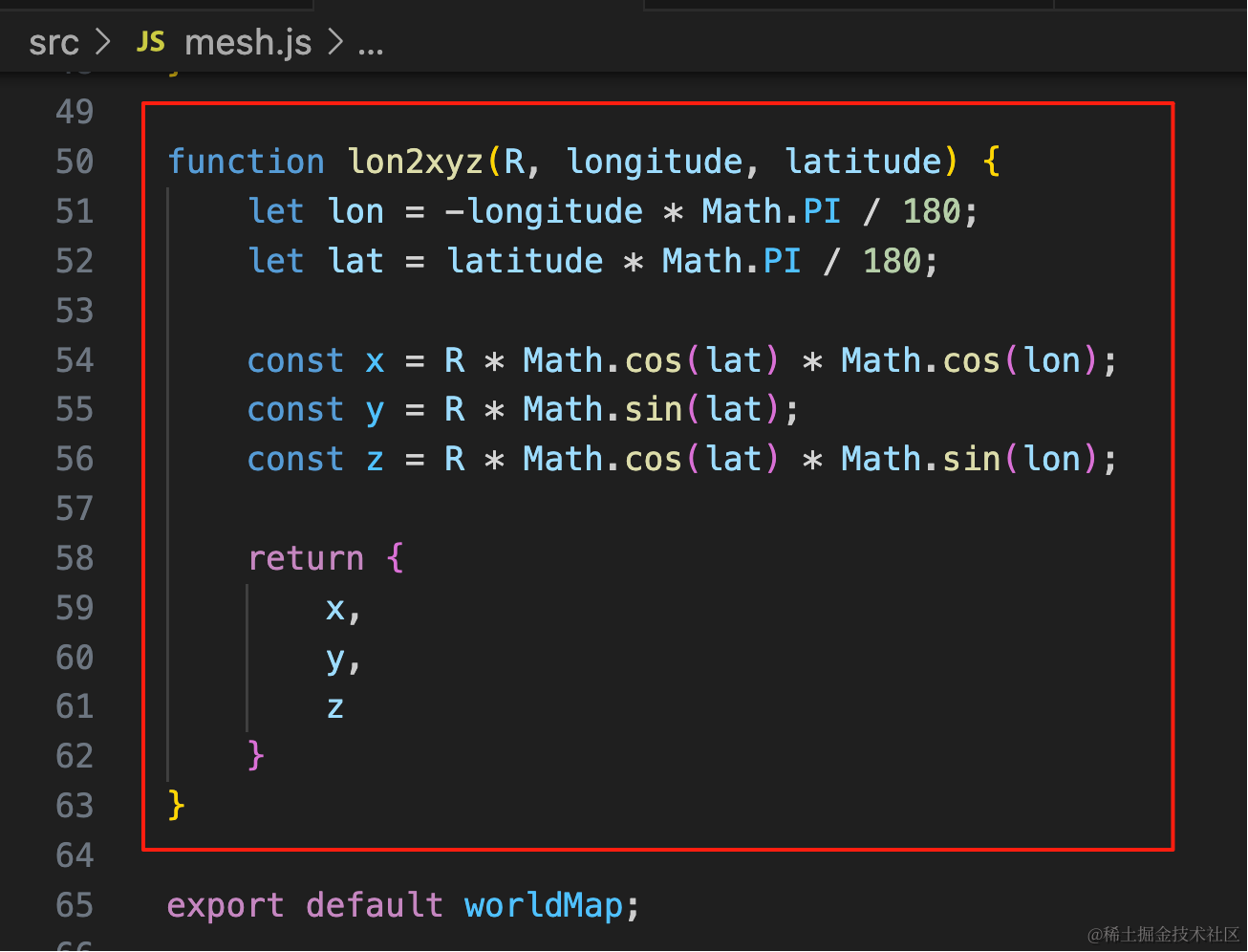Image resolution: width=1248 pixels, height=952 pixels.
Task: Click const keyword on line 54
Action: tap(295, 360)
